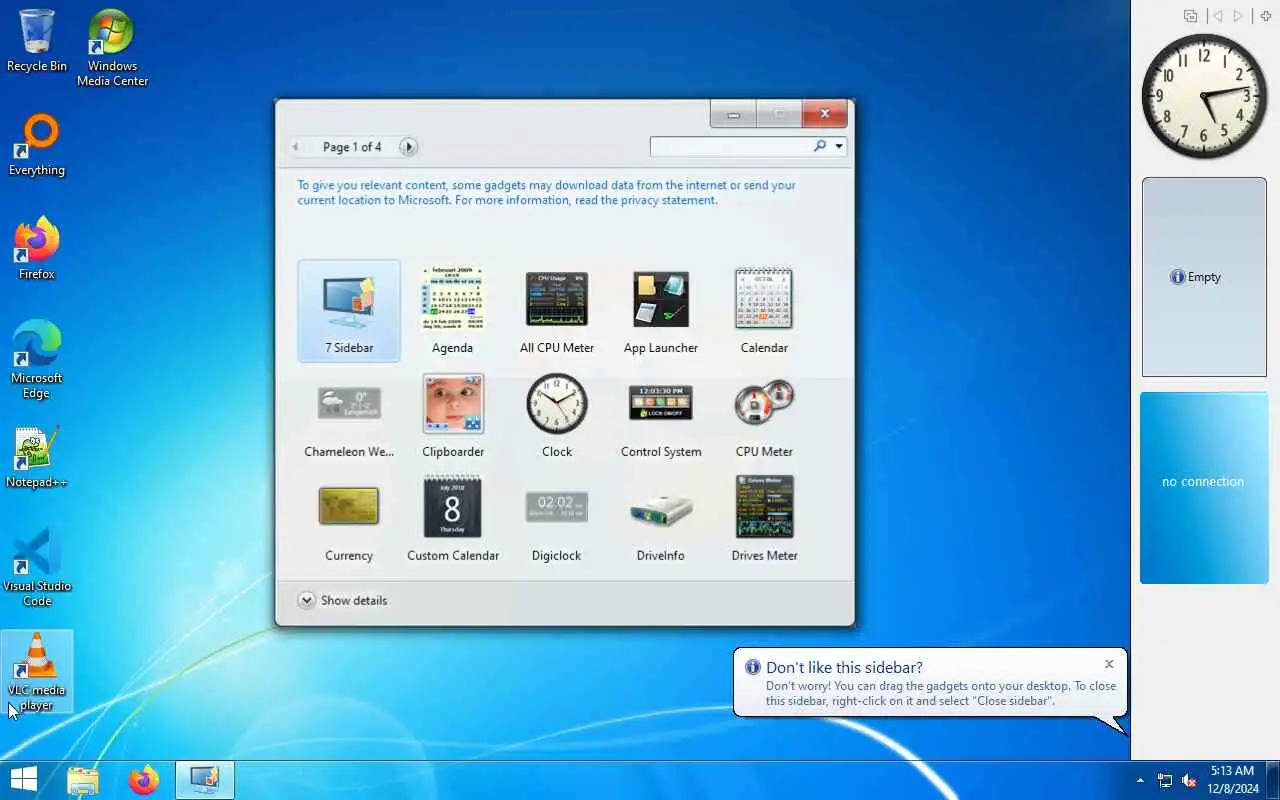Viewport: 1280px width, 800px height.
Task: Click the gadget search field
Action: point(731,146)
